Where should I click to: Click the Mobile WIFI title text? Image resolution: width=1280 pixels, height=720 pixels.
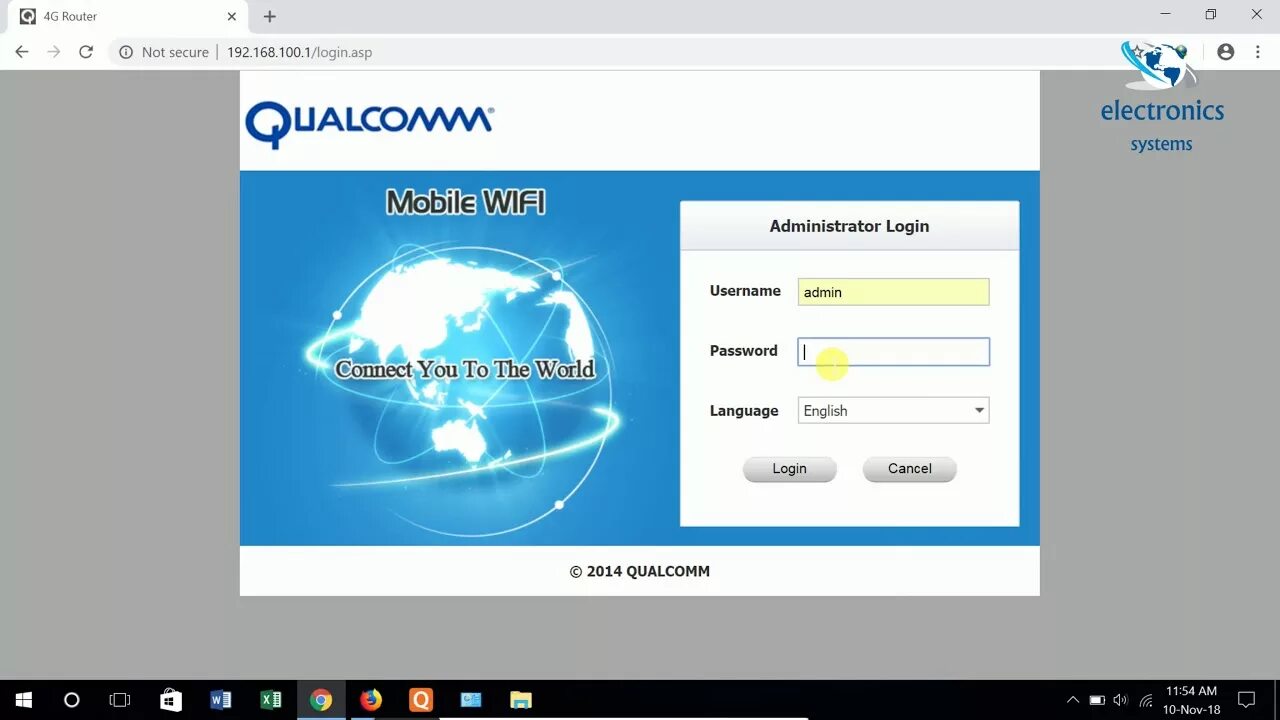466,203
